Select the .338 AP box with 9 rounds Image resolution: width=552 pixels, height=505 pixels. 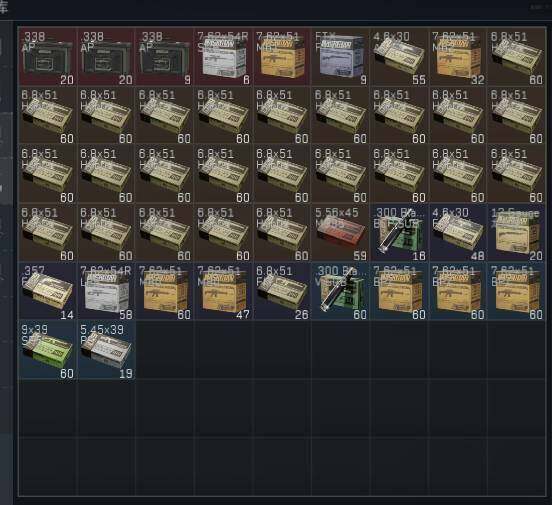tap(165, 56)
